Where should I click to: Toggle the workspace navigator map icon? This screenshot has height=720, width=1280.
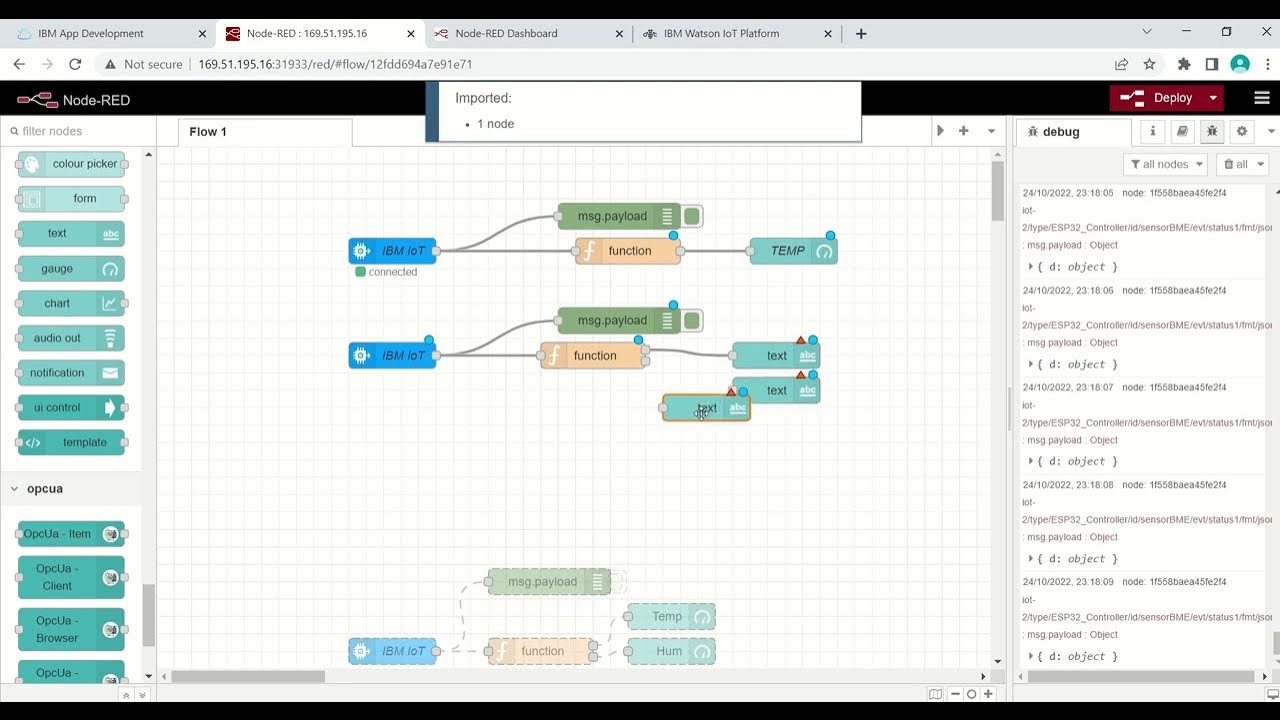[935, 694]
